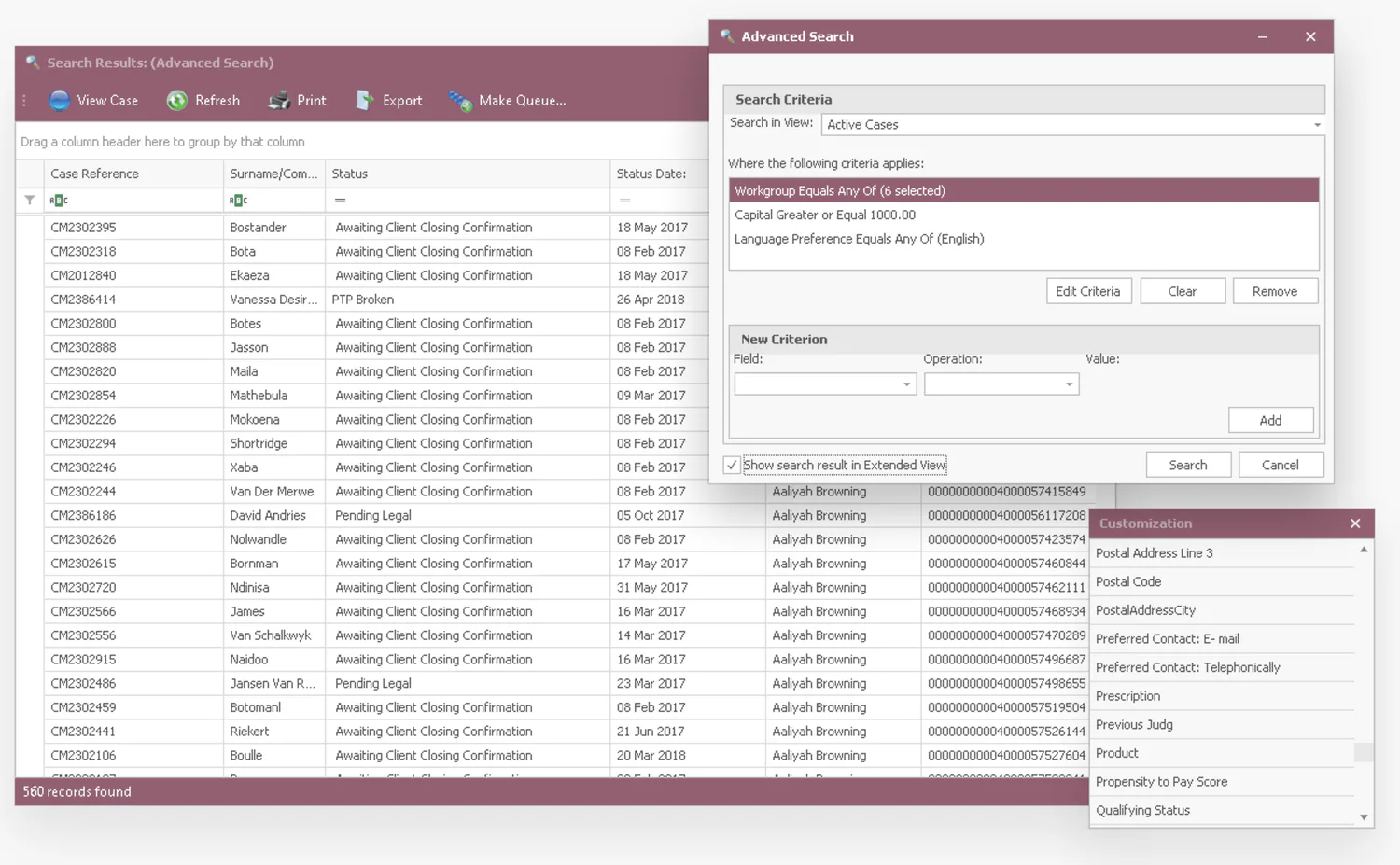Select case row CM2302395 Bostander
The width and height of the screenshot is (1400, 865).
(x=362, y=228)
